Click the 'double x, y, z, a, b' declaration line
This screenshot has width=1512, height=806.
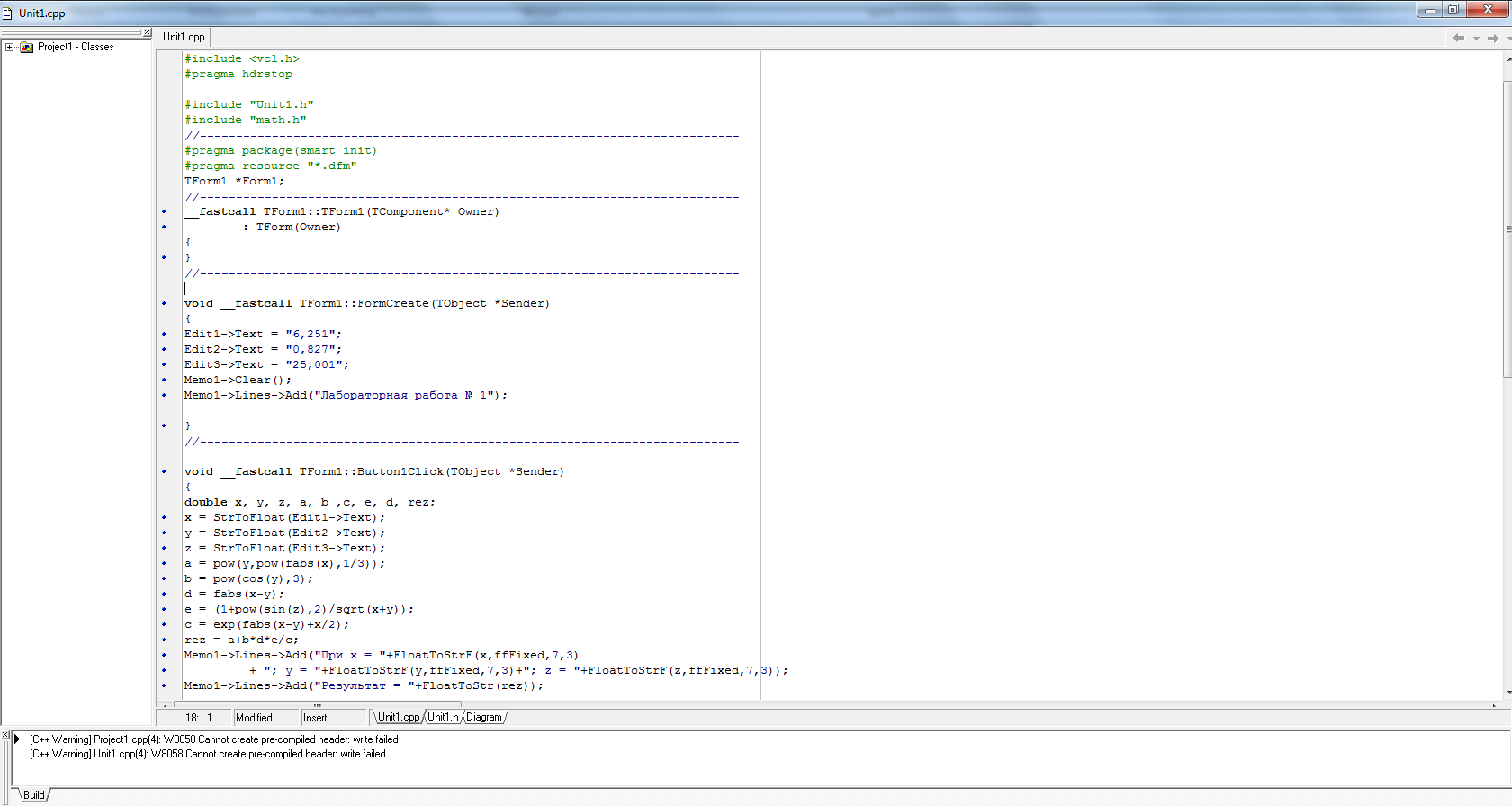[310, 502]
